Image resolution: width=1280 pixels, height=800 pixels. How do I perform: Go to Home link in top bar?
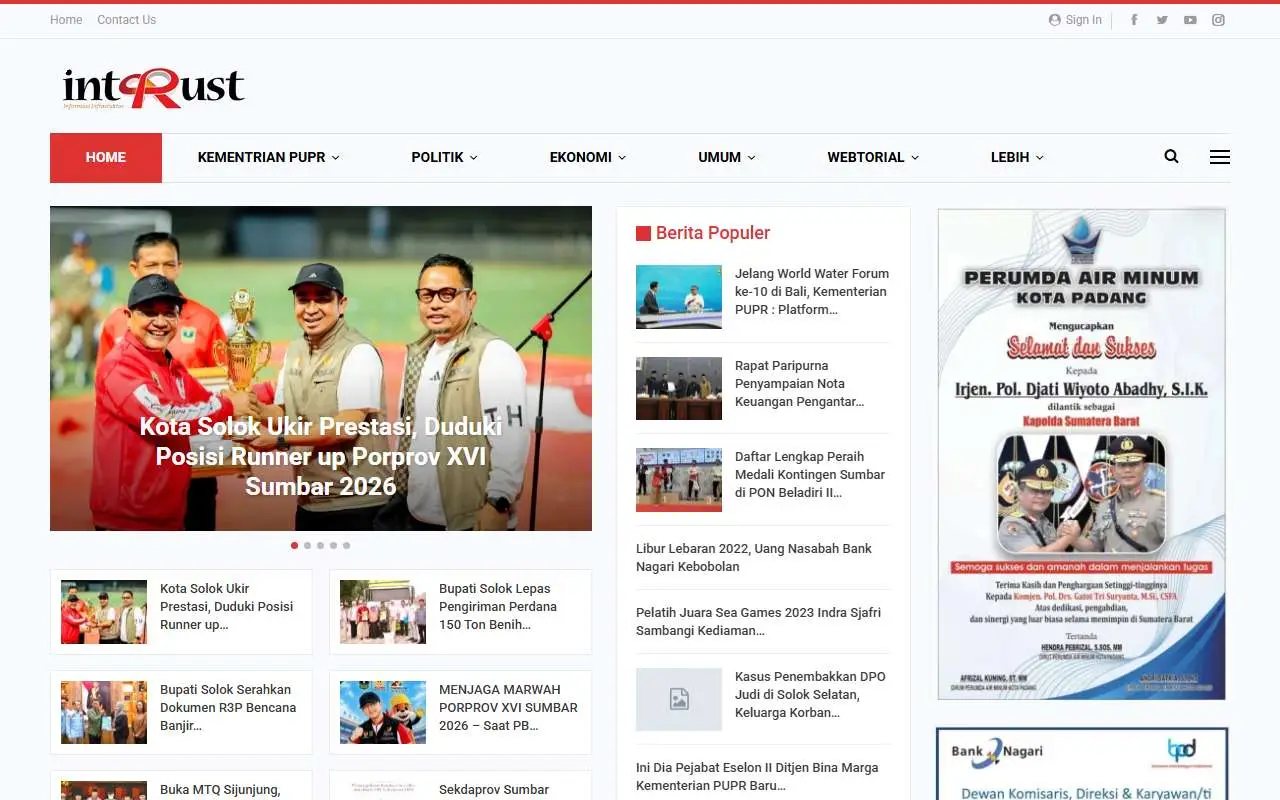pos(66,20)
